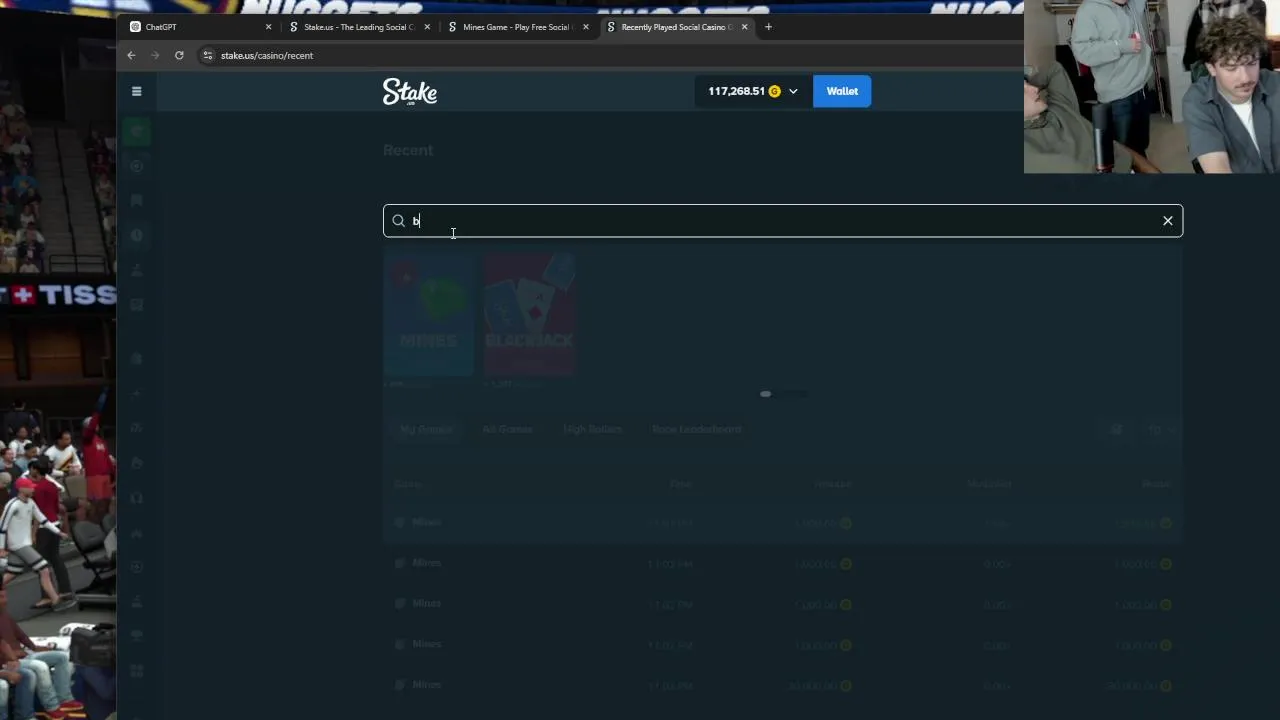Close the ChatGPT tab
Screen dimensions: 1280x720
click(x=268, y=27)
